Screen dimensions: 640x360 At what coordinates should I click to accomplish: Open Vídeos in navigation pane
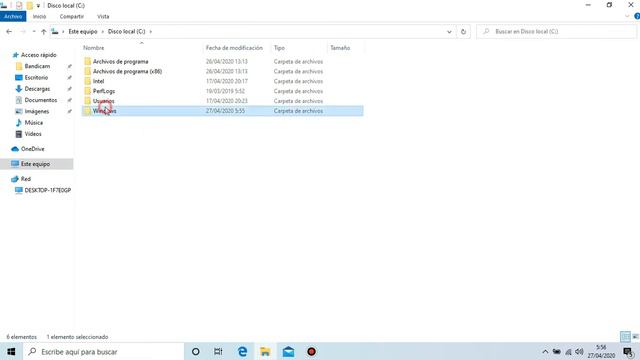[x=33, y=134]
